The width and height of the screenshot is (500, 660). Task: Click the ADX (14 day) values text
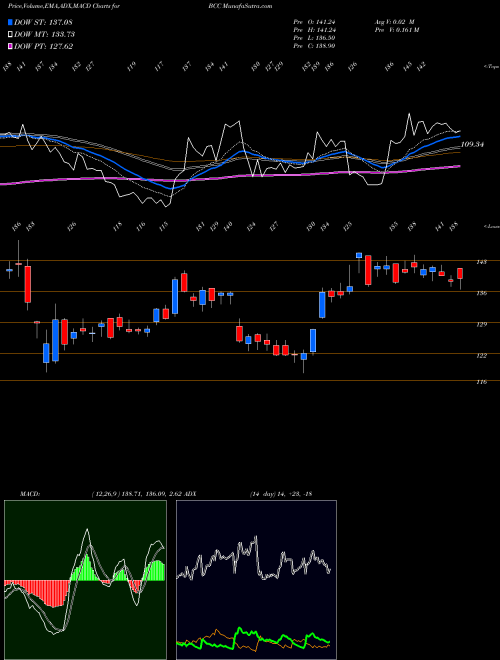(x=280, y=493)
